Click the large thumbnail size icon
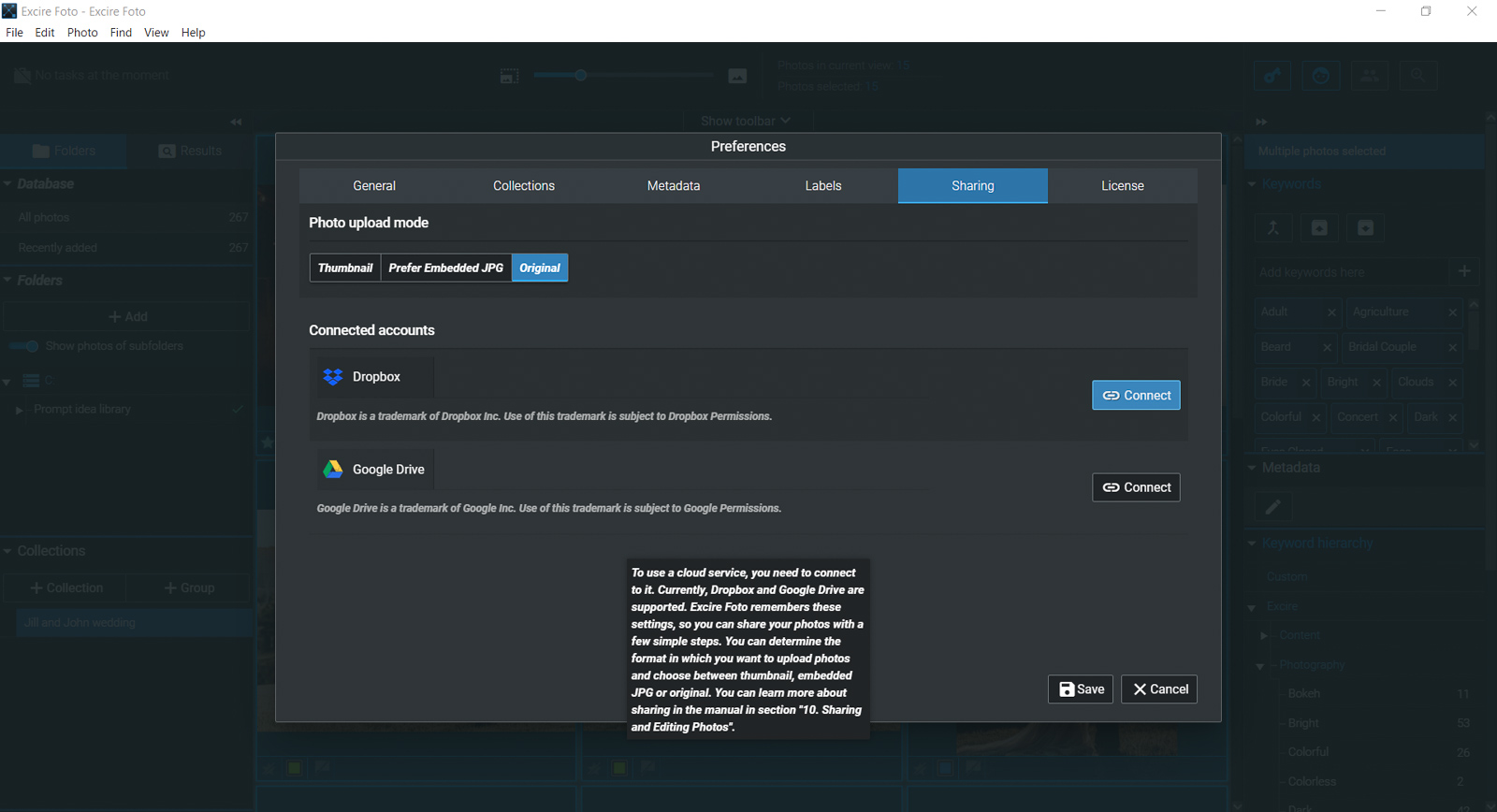 click(x=737, y=76)
